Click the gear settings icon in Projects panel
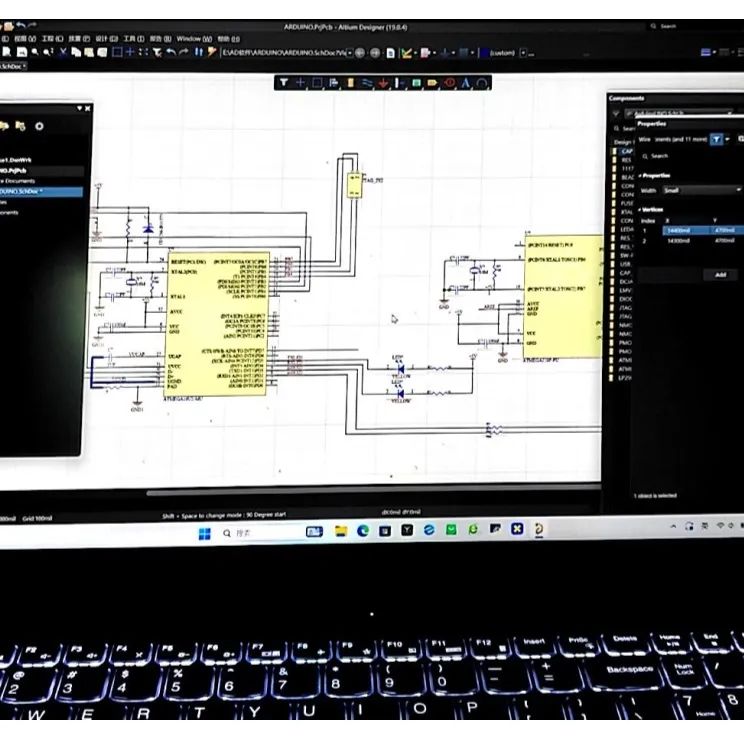The width and height of the screenshot is (744, 744). pos(39,126)
